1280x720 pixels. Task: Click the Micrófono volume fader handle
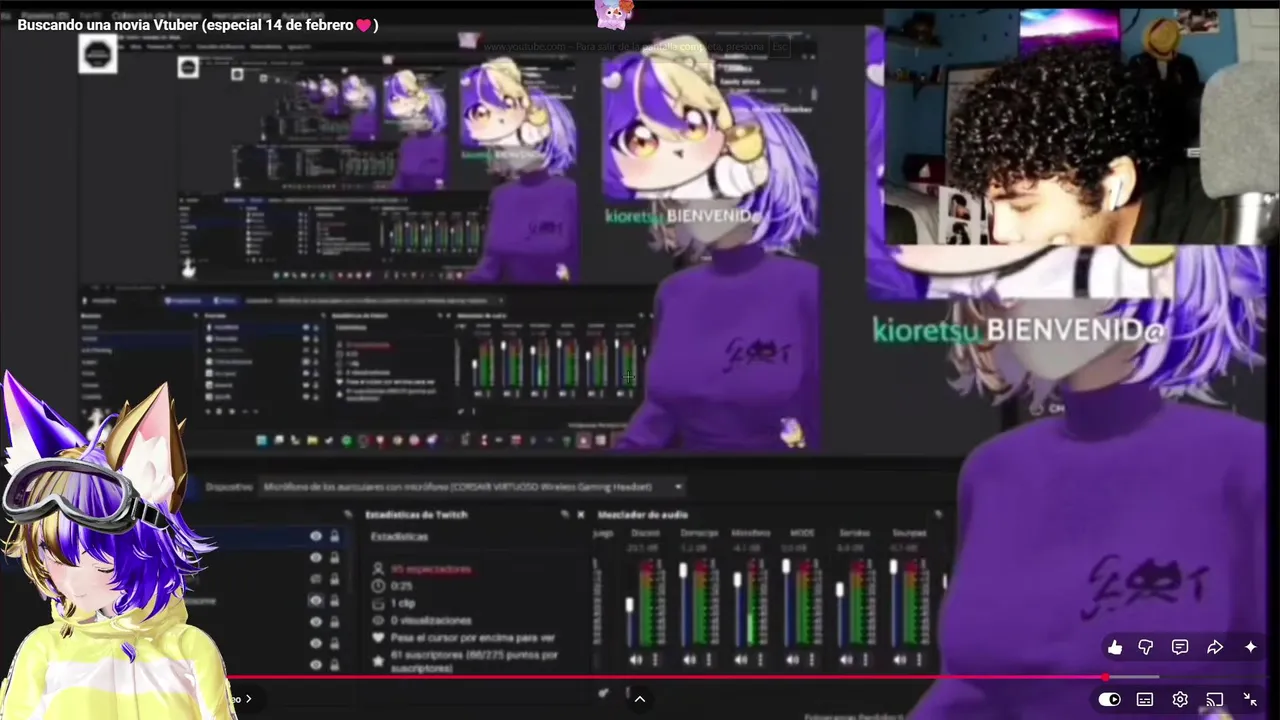point(735,580)
